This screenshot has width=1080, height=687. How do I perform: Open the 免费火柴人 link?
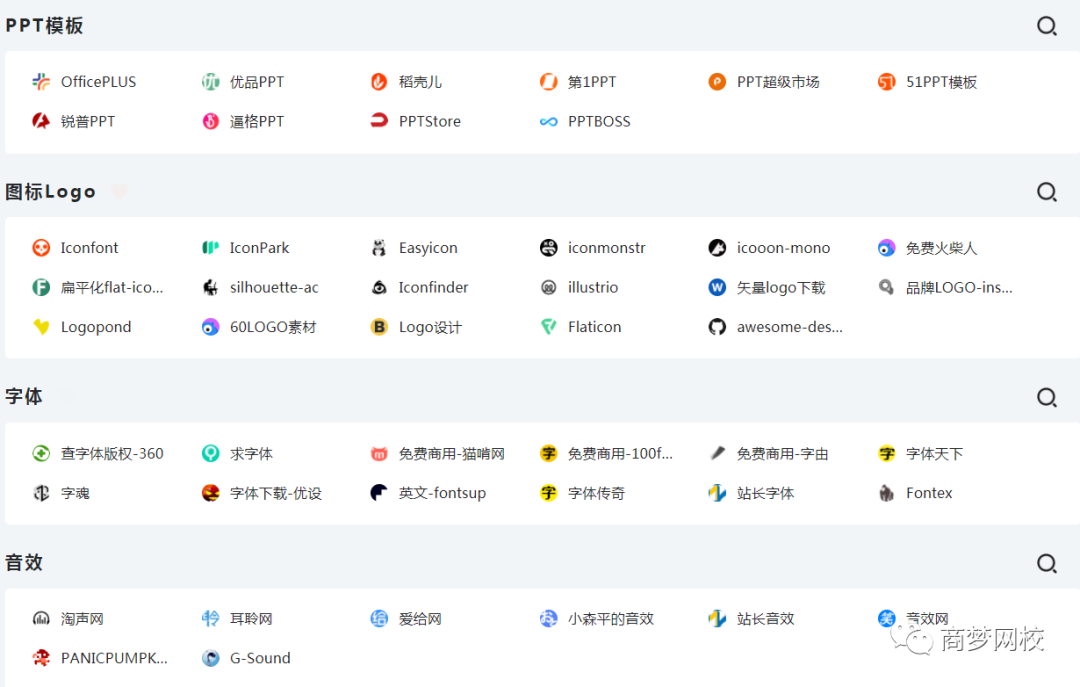[941, 248]
